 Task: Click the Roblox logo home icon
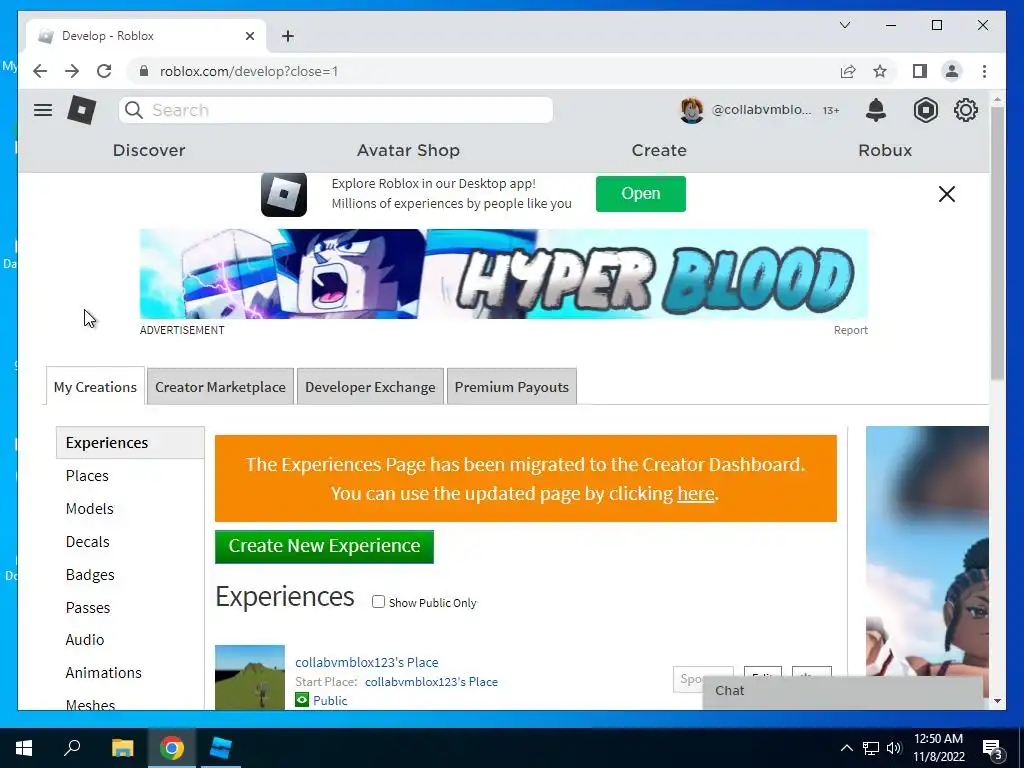(82, 110)
